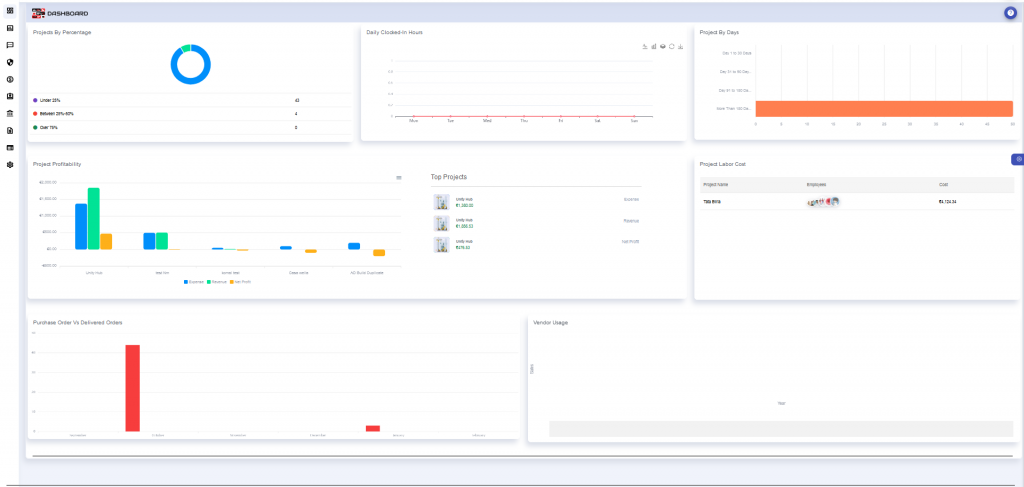Click the help question mark icon

tap(1010, 13)
